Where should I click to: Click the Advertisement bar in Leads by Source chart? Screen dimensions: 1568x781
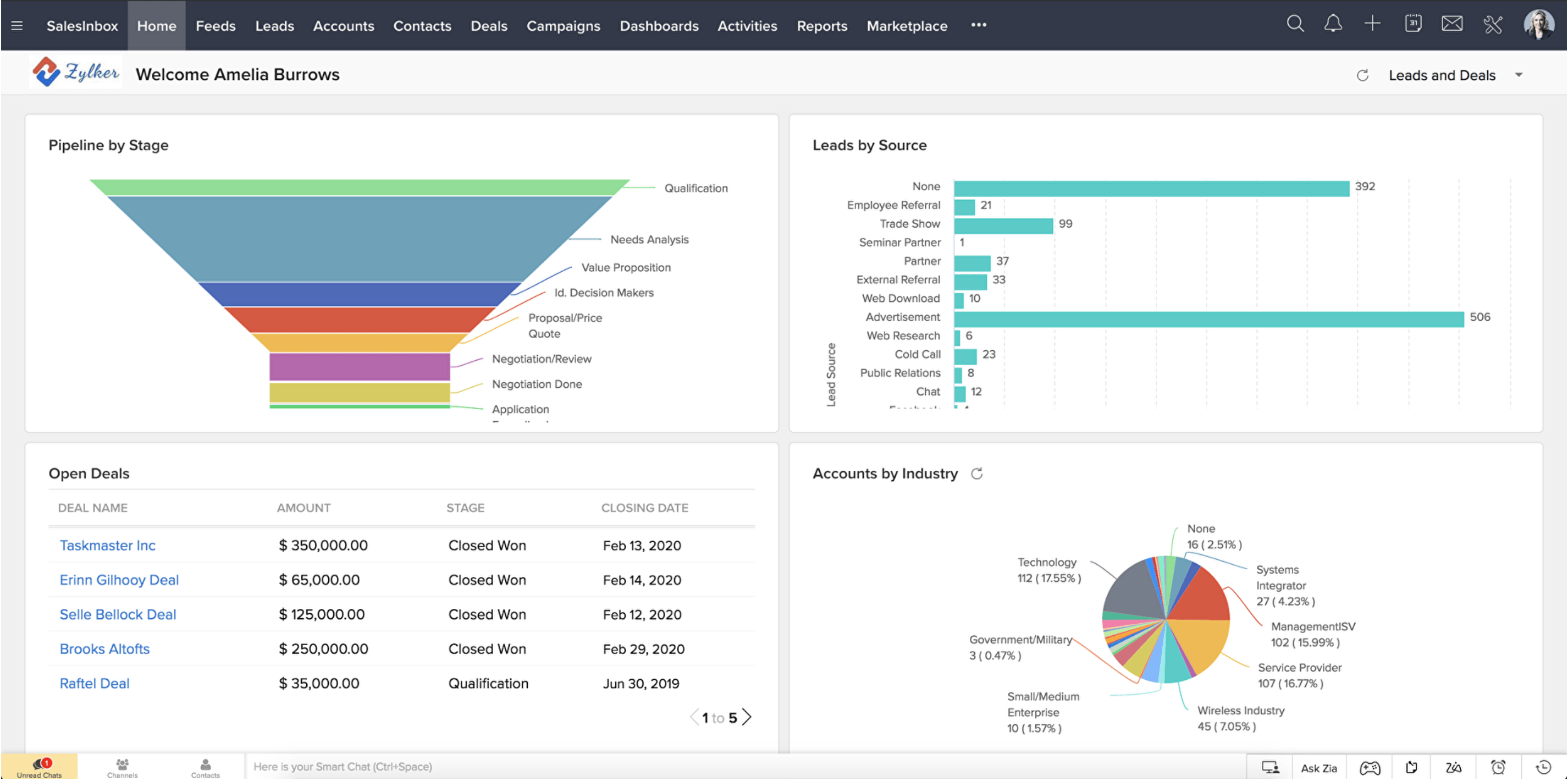[1200, 317]
